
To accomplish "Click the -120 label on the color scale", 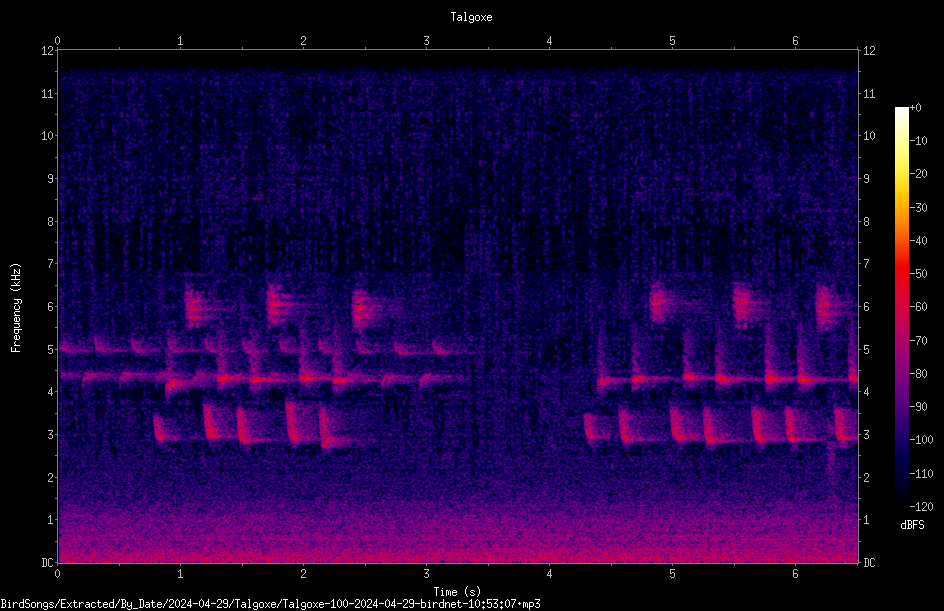I will click(x=921, y=506).
